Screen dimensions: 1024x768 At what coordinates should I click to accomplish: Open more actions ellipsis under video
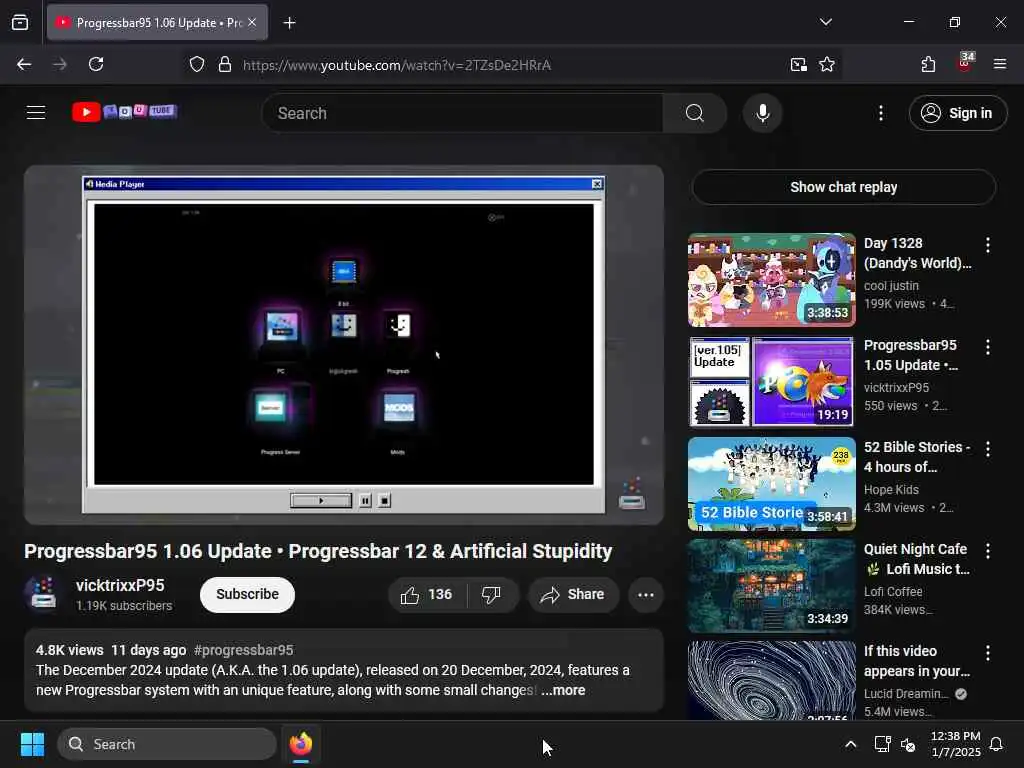[x=646, y=595]
